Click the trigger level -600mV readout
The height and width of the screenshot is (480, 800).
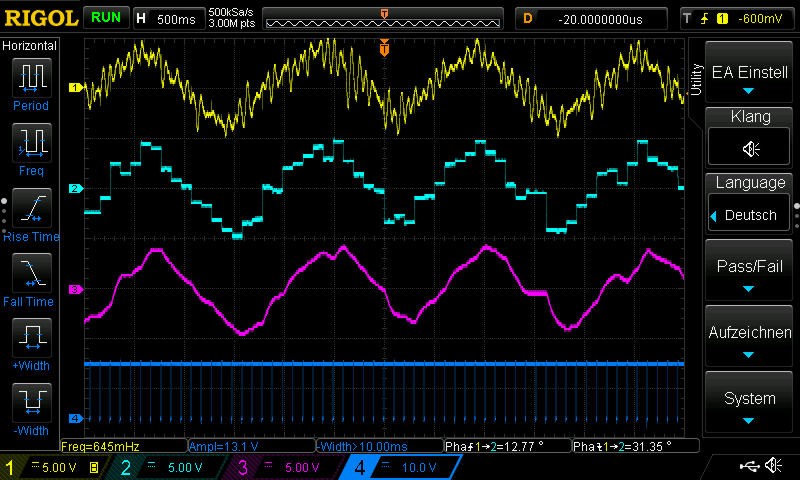(760, 18)
